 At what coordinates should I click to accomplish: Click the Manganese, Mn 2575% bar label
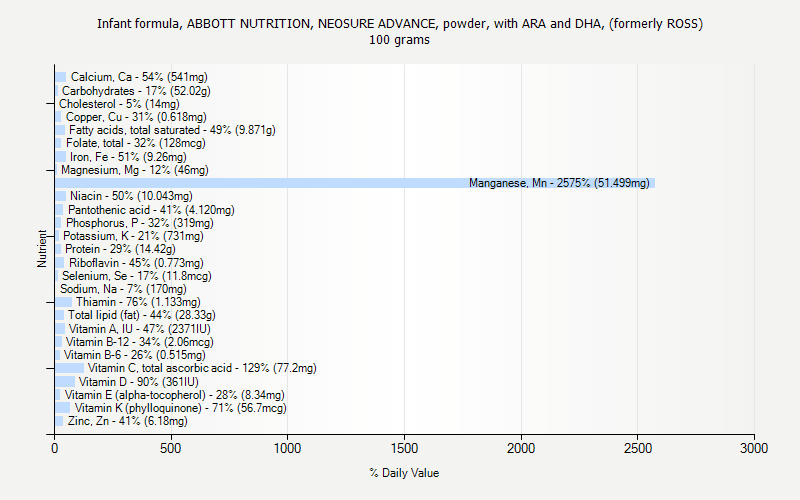(x=559, y=183)
